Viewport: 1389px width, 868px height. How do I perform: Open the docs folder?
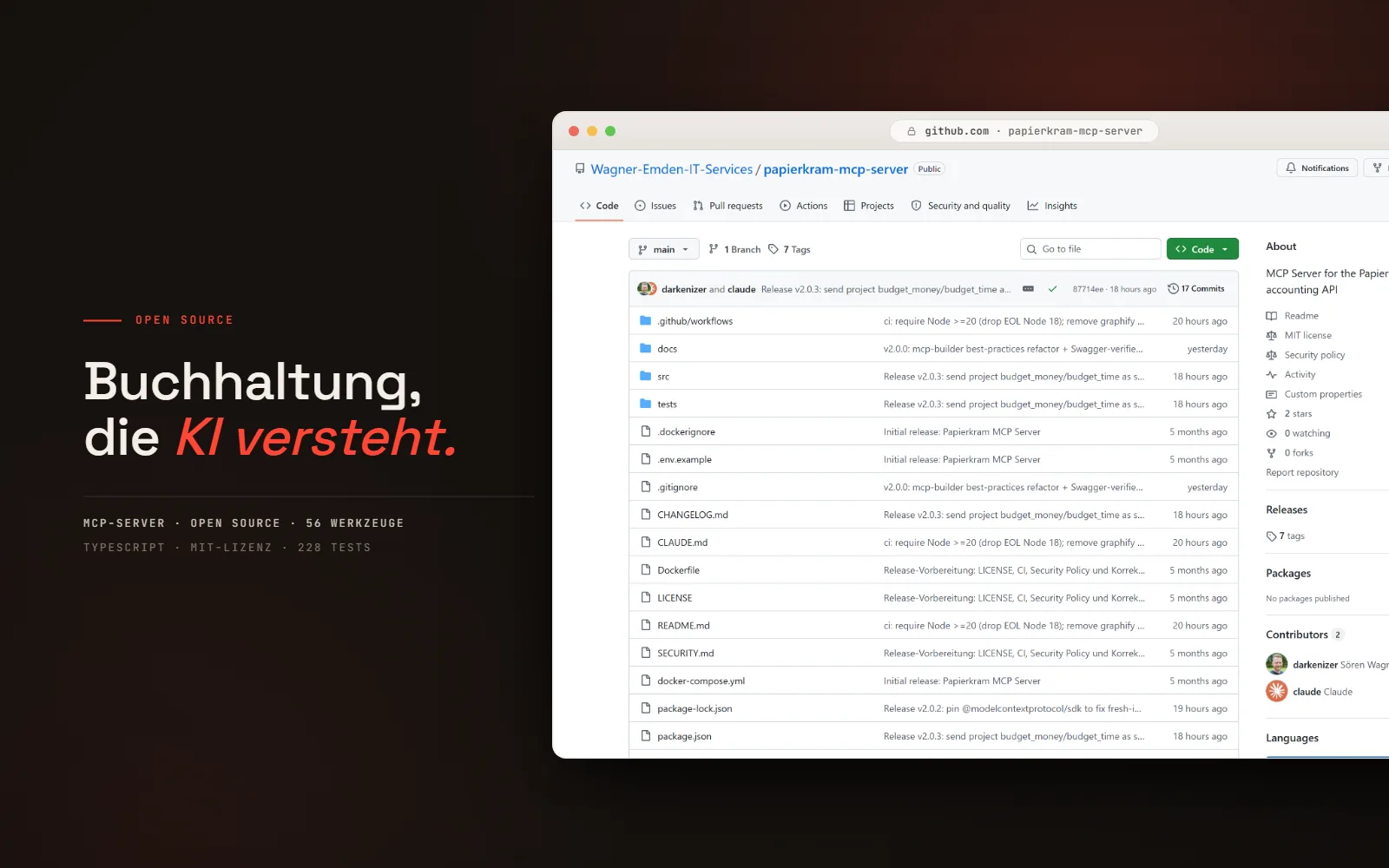pos(668,349)
